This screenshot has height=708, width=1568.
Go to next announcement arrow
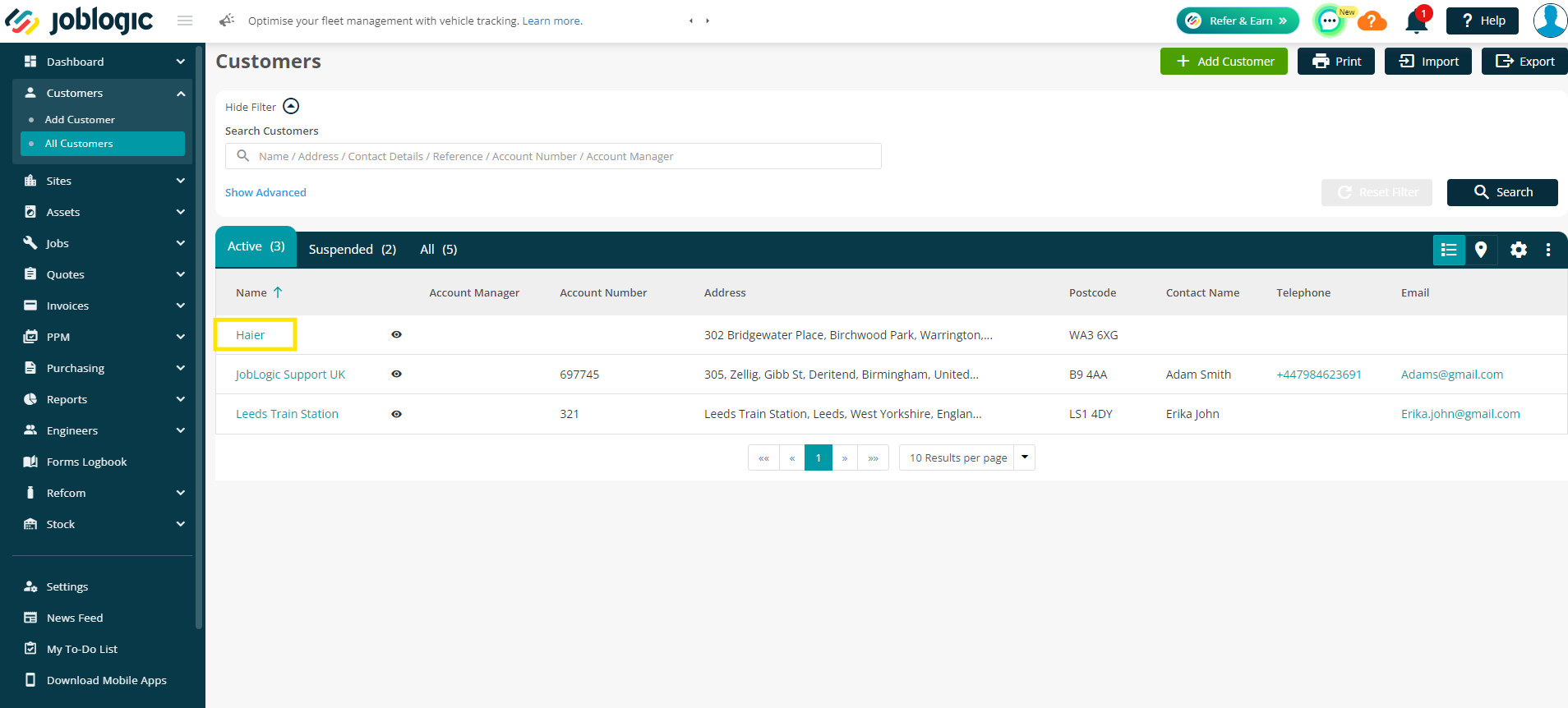pyautogui.click(x=708, y=21)
